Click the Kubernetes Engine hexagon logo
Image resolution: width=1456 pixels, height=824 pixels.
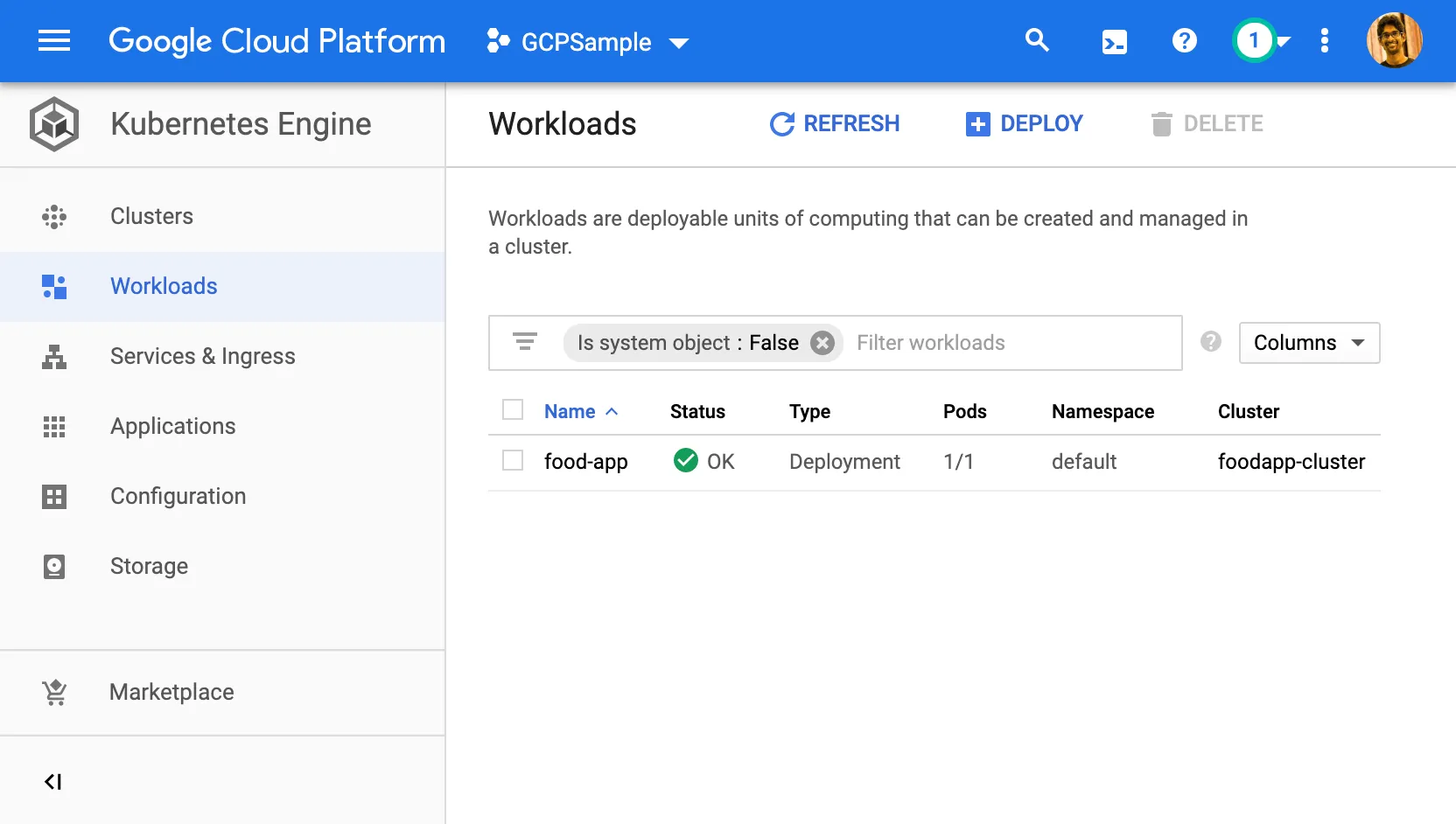54,124
